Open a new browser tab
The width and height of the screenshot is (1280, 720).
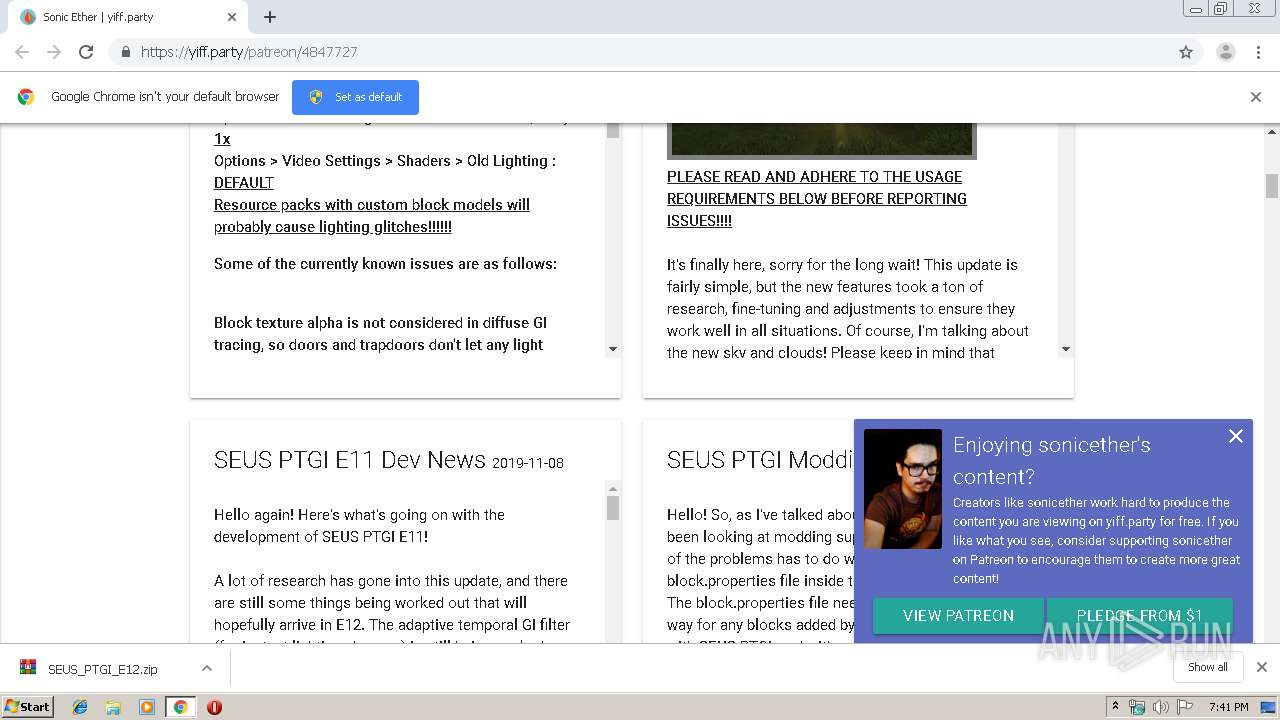pyautogui.click(x=270, y=17)
